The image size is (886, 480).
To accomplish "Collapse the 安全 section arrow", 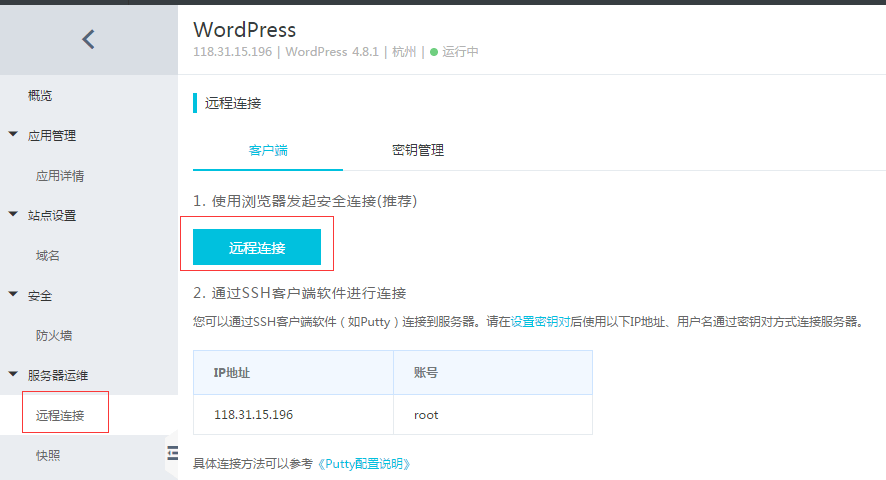I will tap(13, 294).
